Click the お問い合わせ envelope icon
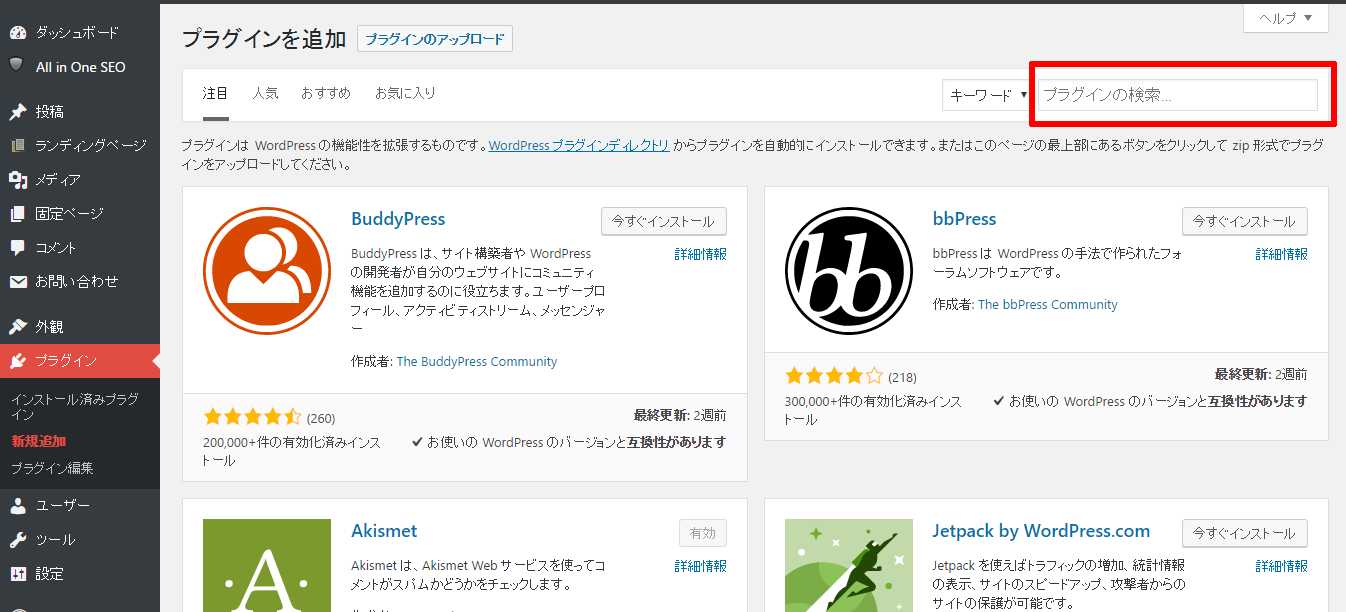 click(x=17, y=282)
